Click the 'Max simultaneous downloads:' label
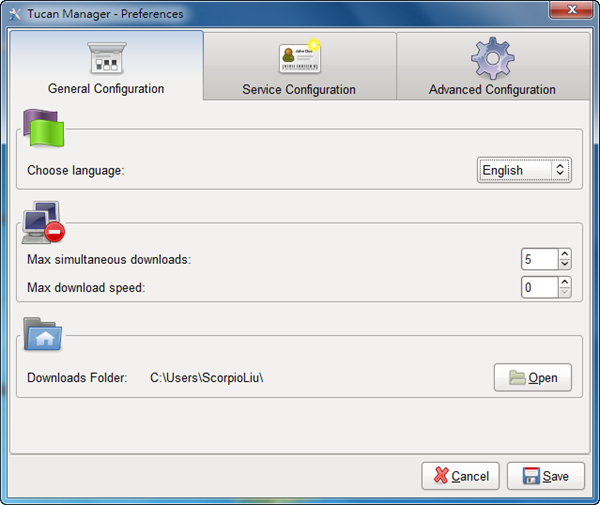 [109, 259]
